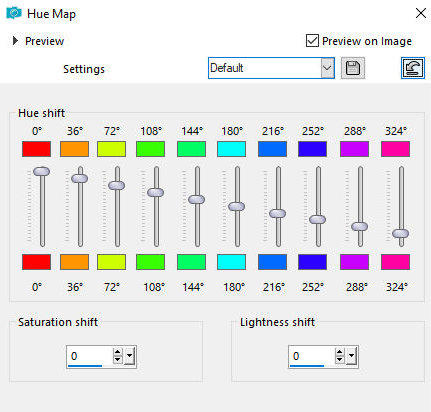This screenshot has width=431, height=412.
Task: Click the bottom cyan 180° color swatch
Action: (231, 262)
